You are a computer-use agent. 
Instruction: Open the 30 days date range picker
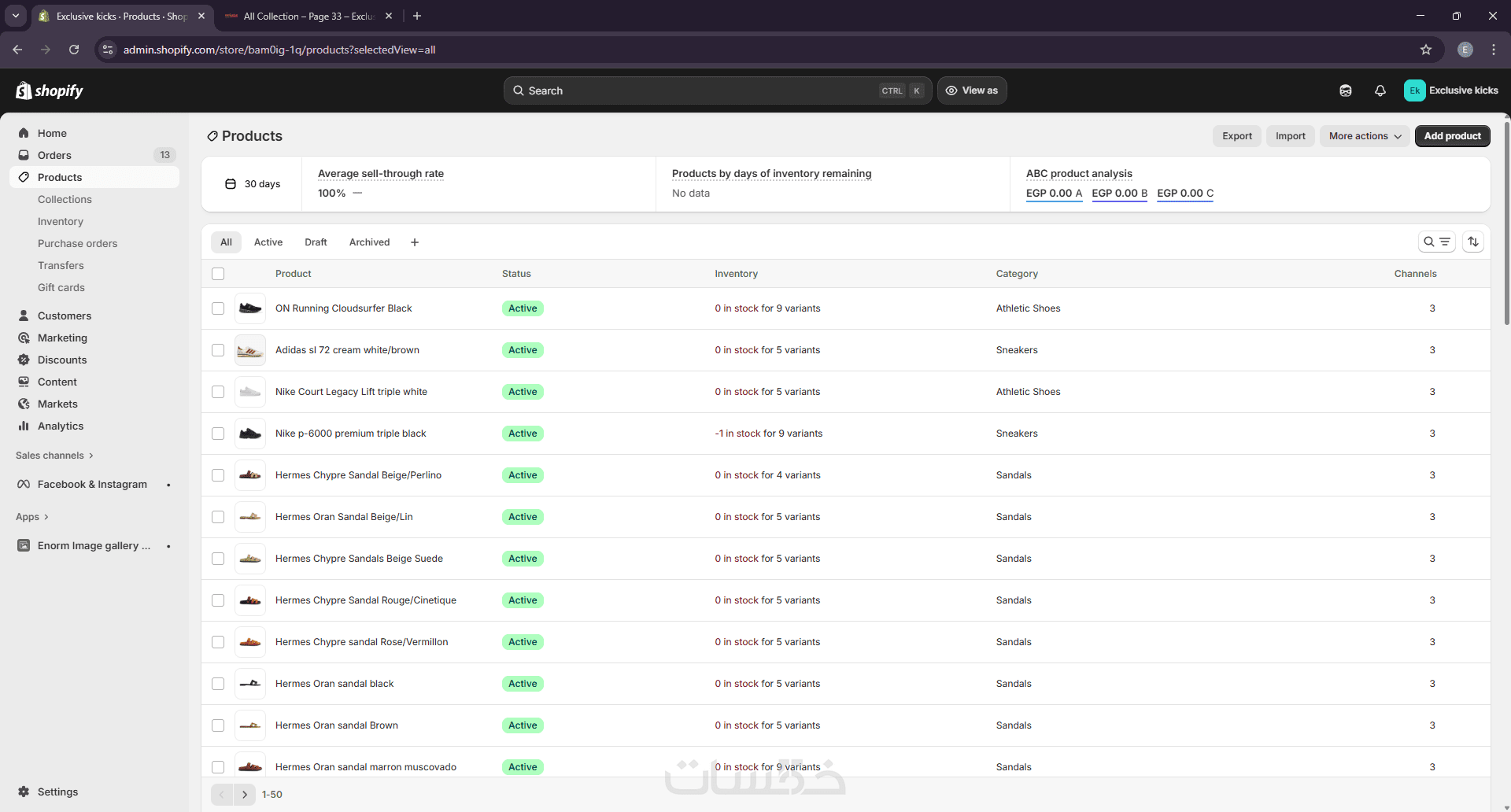(253, 184)
